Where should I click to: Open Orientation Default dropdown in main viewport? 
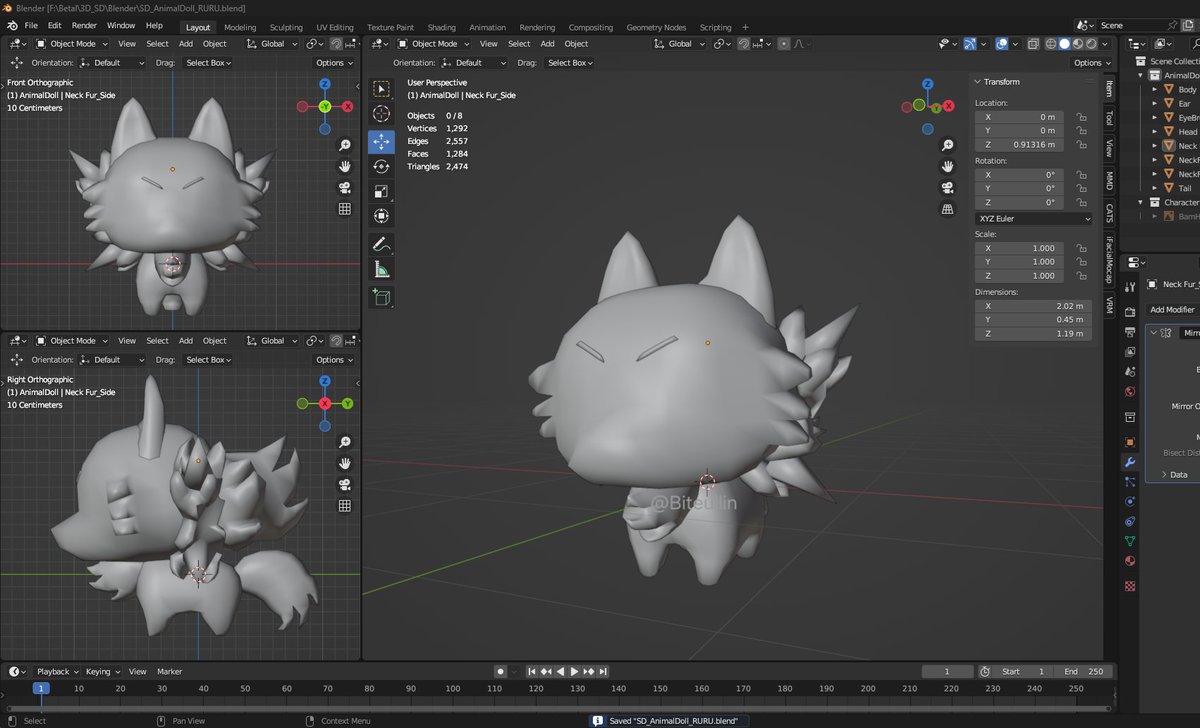click(472, 63)
